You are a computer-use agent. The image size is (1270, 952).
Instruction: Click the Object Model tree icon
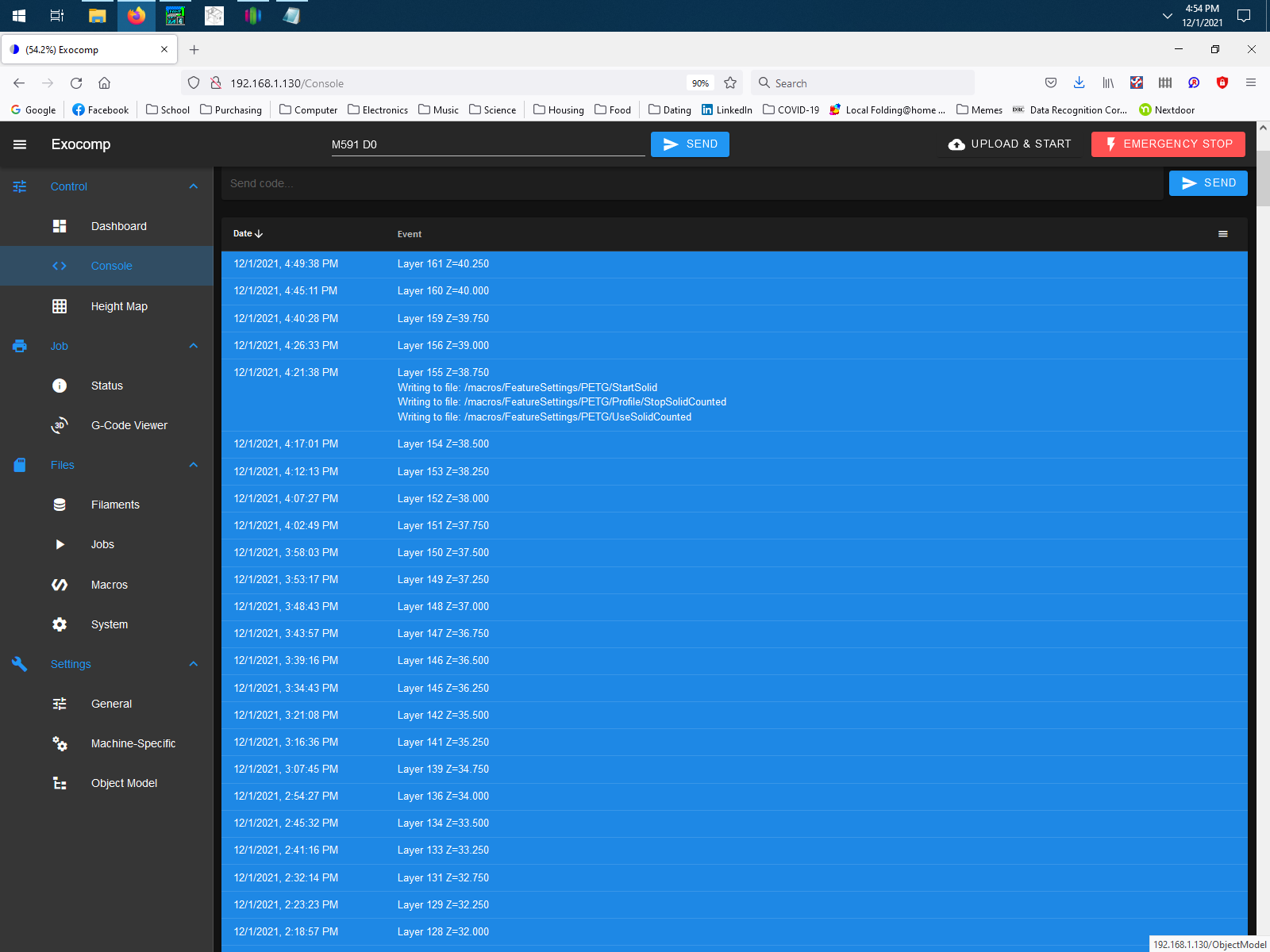(60, 783)
